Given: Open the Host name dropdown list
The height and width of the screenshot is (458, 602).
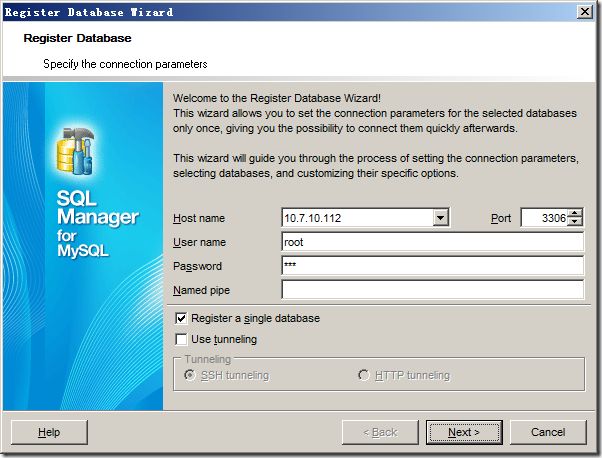Looking at the screenshot, I should point(441,218).
